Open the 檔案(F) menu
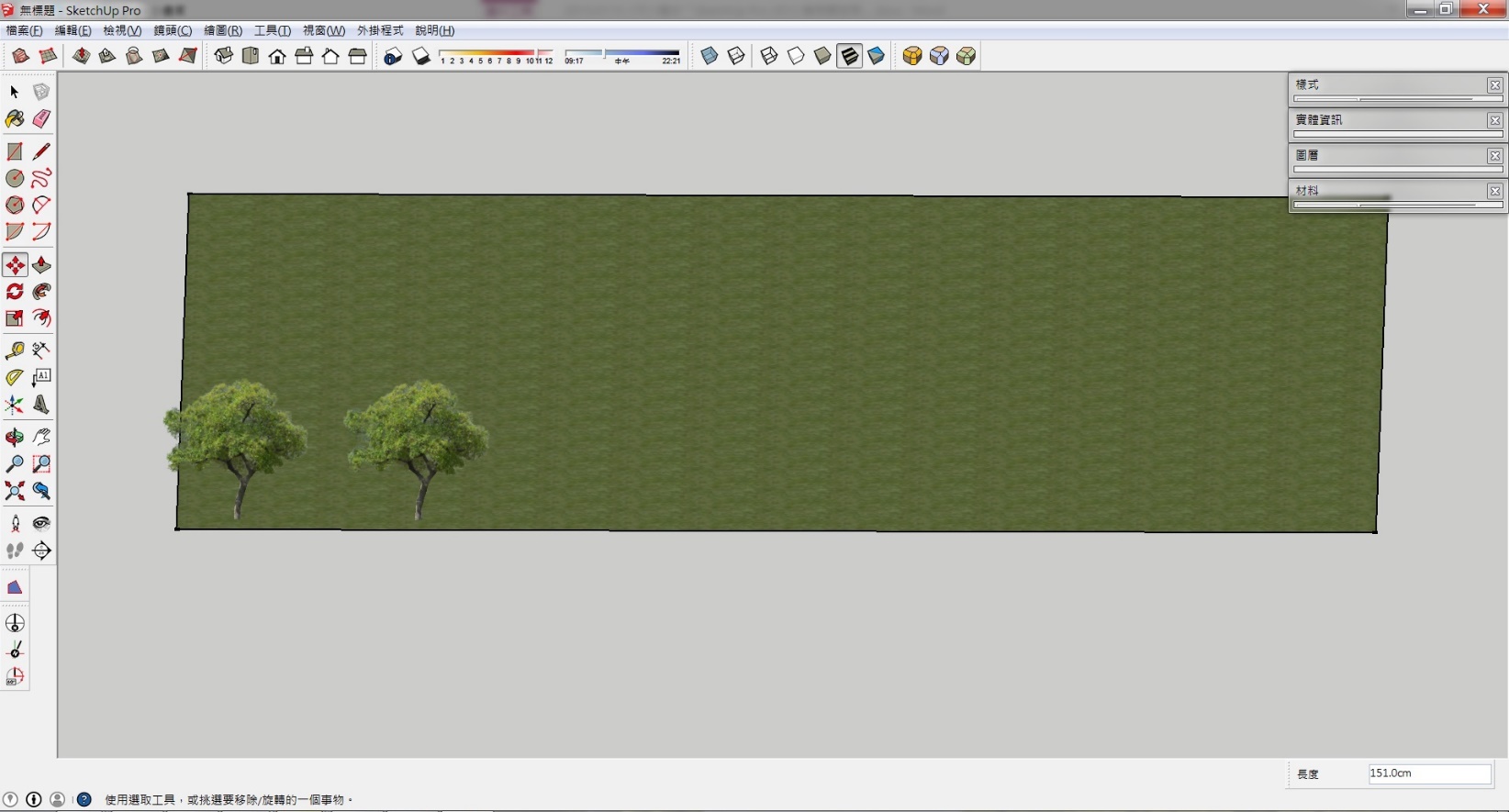 pyautogui.click(x=25, y=30)
